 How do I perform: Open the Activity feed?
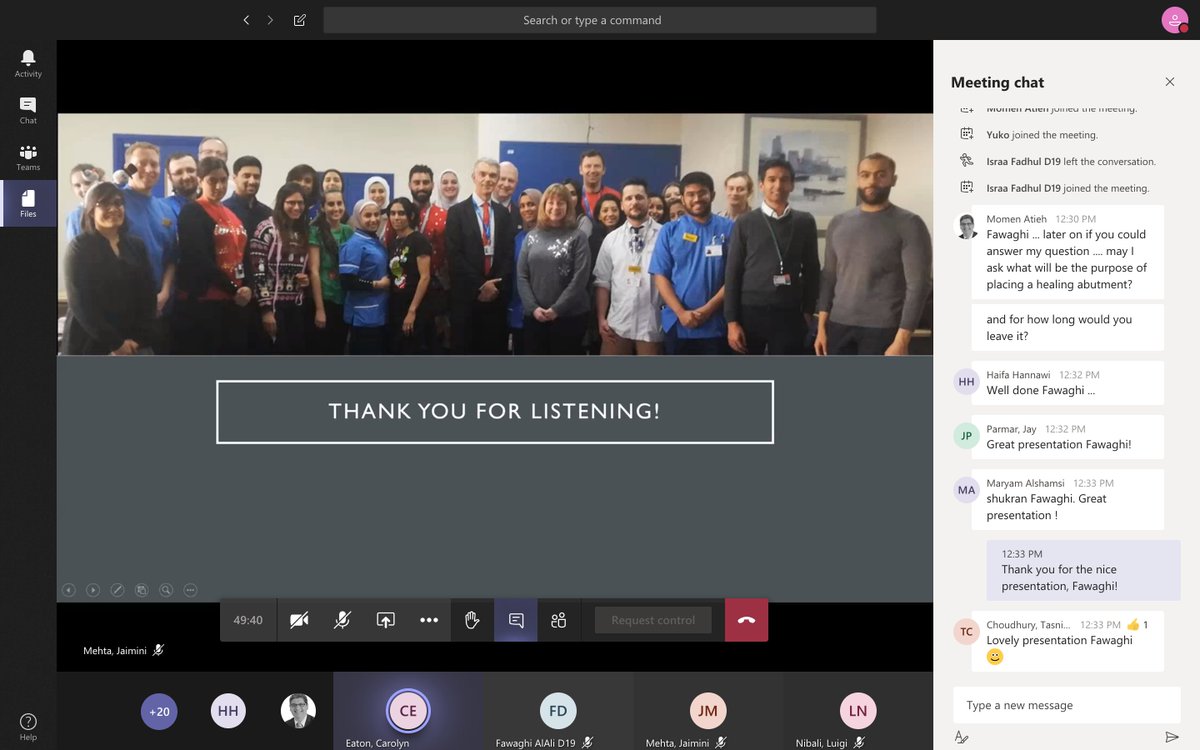pyautogui.click(x=28, y=63)
